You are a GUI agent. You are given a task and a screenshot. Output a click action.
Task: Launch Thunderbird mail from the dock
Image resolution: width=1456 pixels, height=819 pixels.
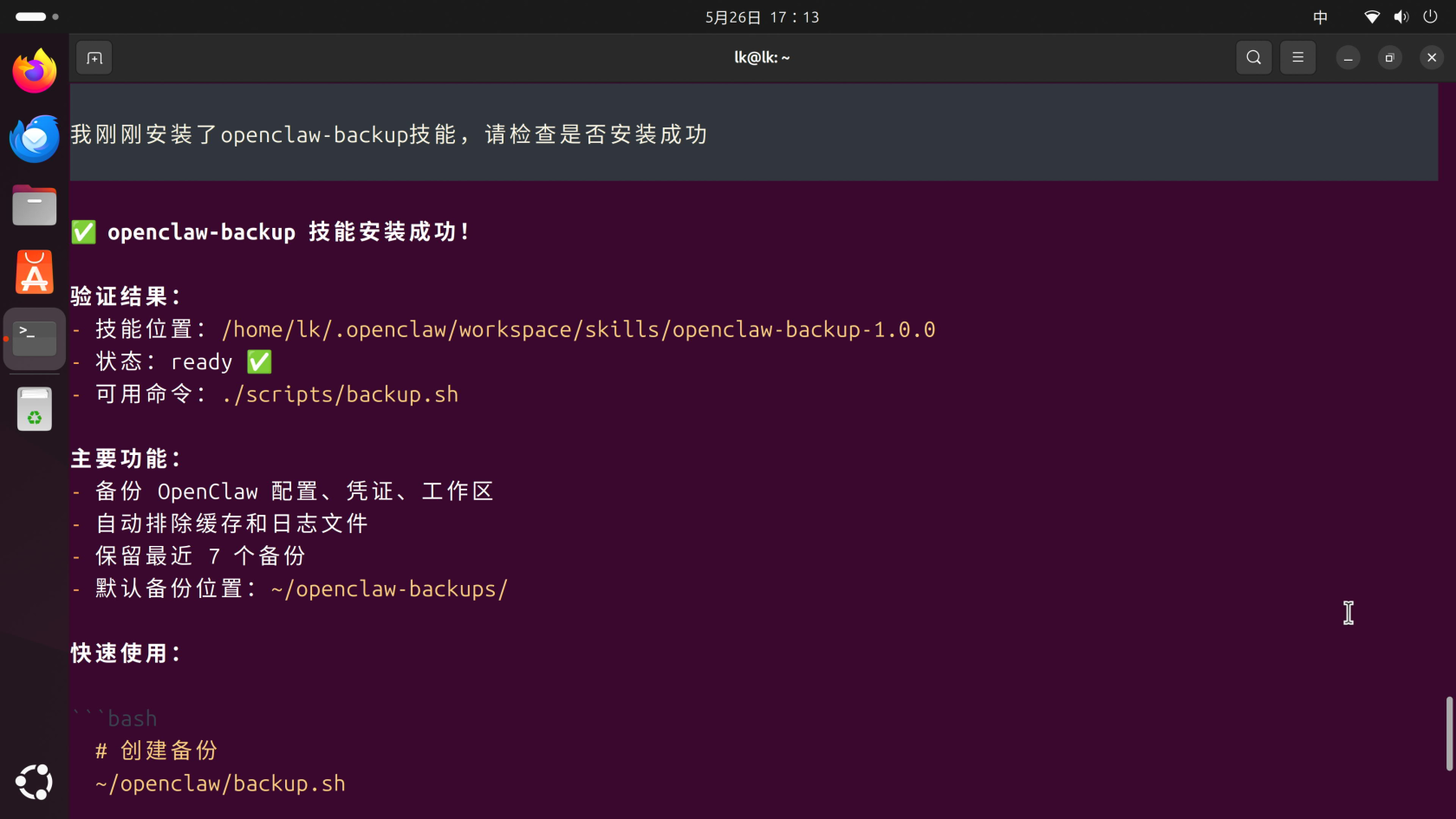click(x=35, y=139)
